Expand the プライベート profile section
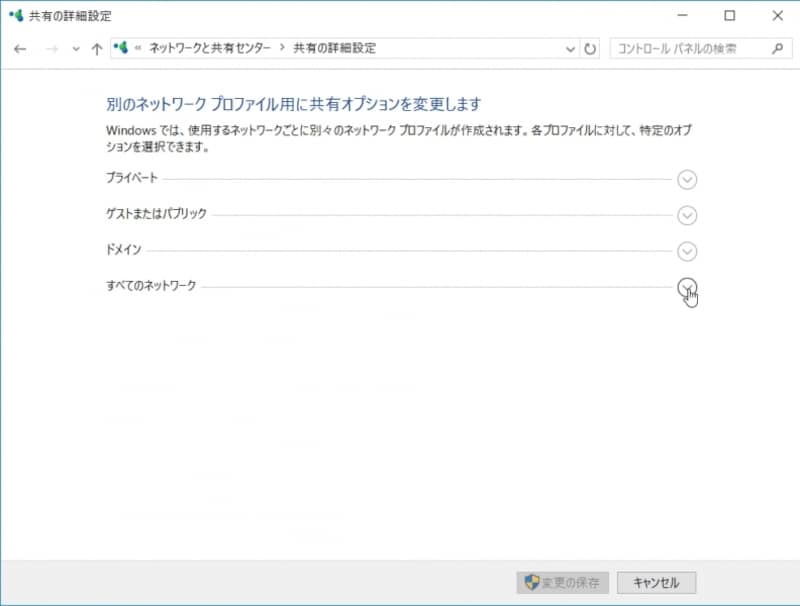 (x=687, y=180)
